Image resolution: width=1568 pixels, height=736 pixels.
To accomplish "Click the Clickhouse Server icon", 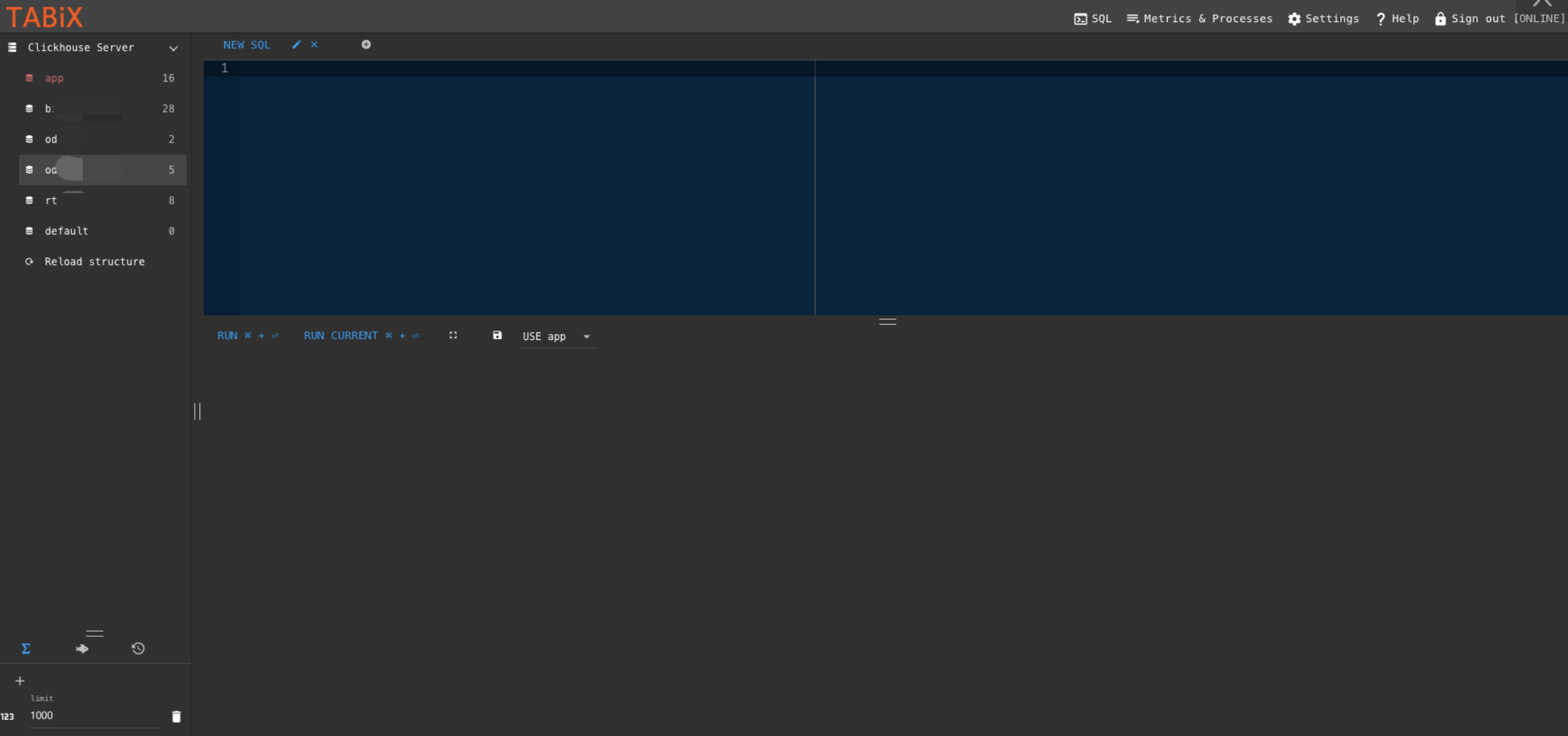I will pos(12,48).
